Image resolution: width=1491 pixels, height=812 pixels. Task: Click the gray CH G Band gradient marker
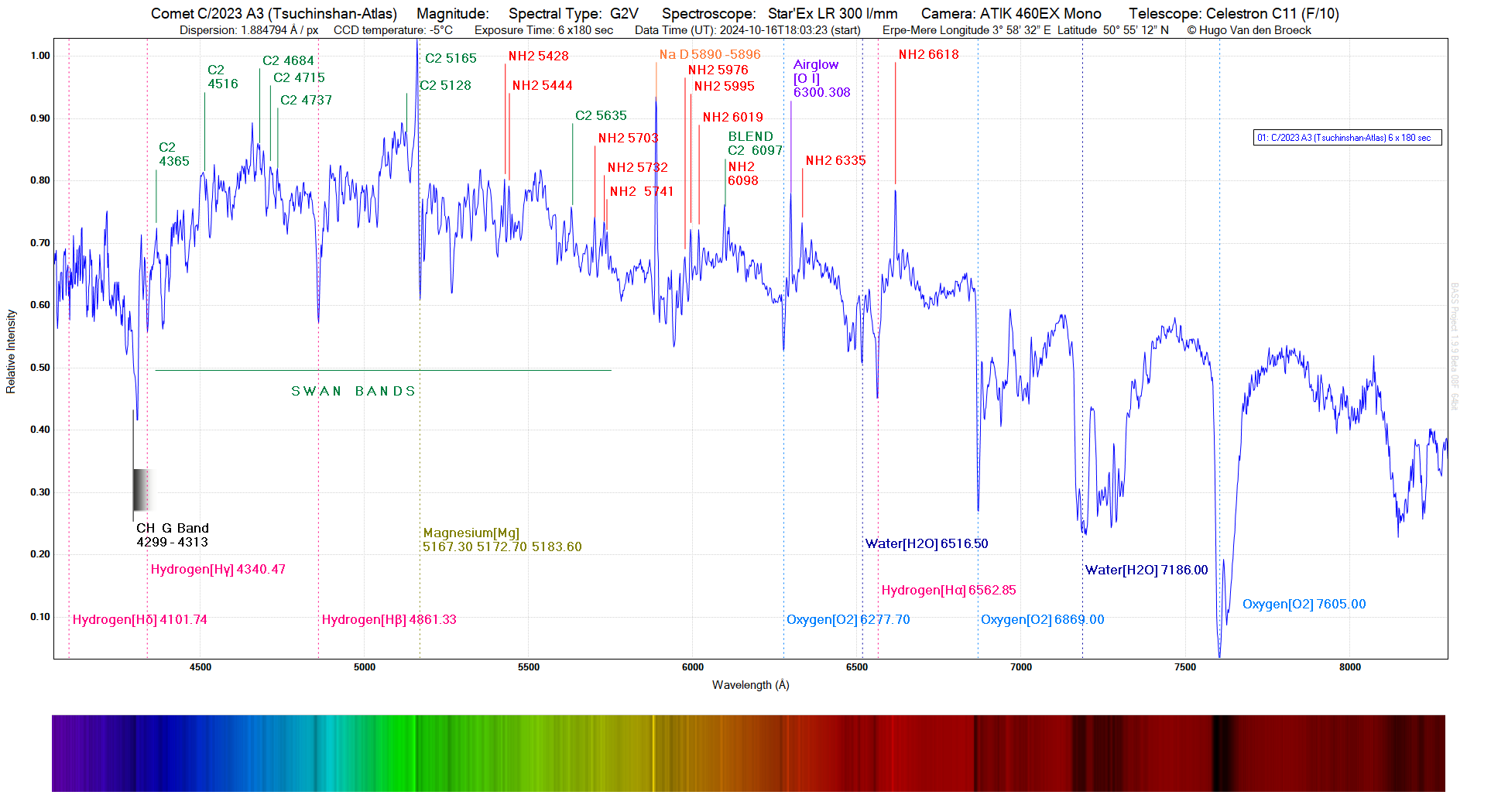coord(140,490)
